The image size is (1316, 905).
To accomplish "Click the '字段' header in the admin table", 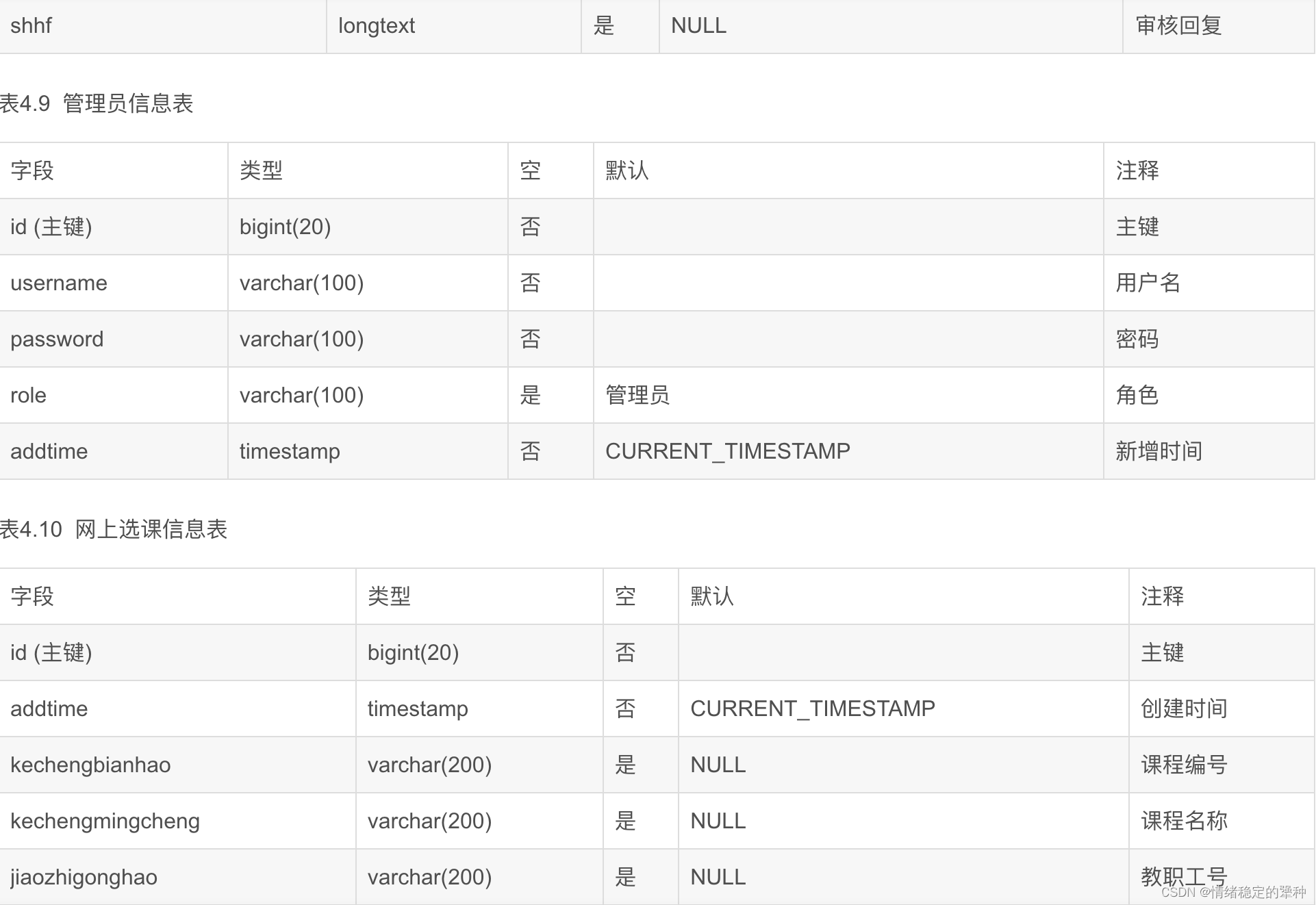I will coord(32,170).
